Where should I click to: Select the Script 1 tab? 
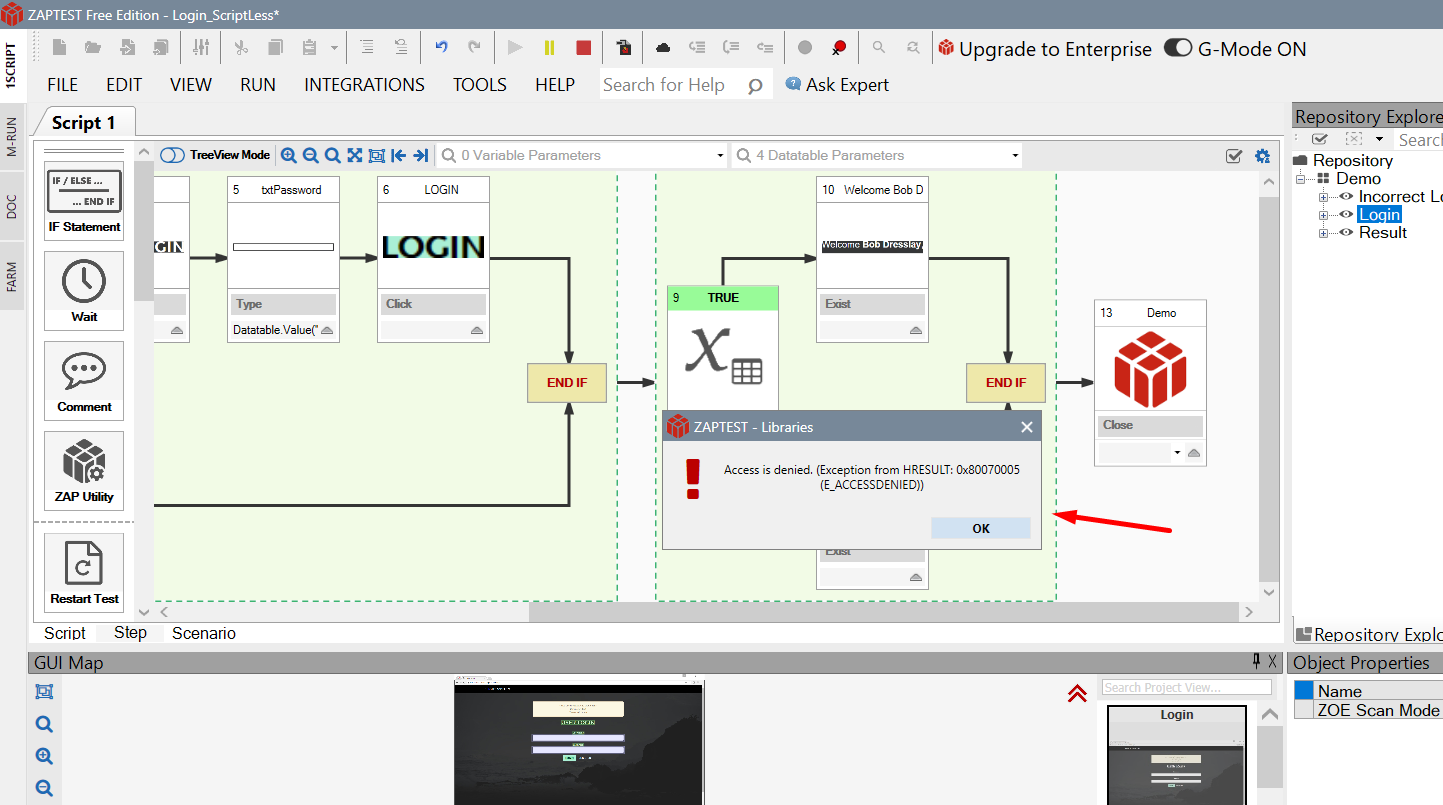pyautogui.click(x=84, y=122)
